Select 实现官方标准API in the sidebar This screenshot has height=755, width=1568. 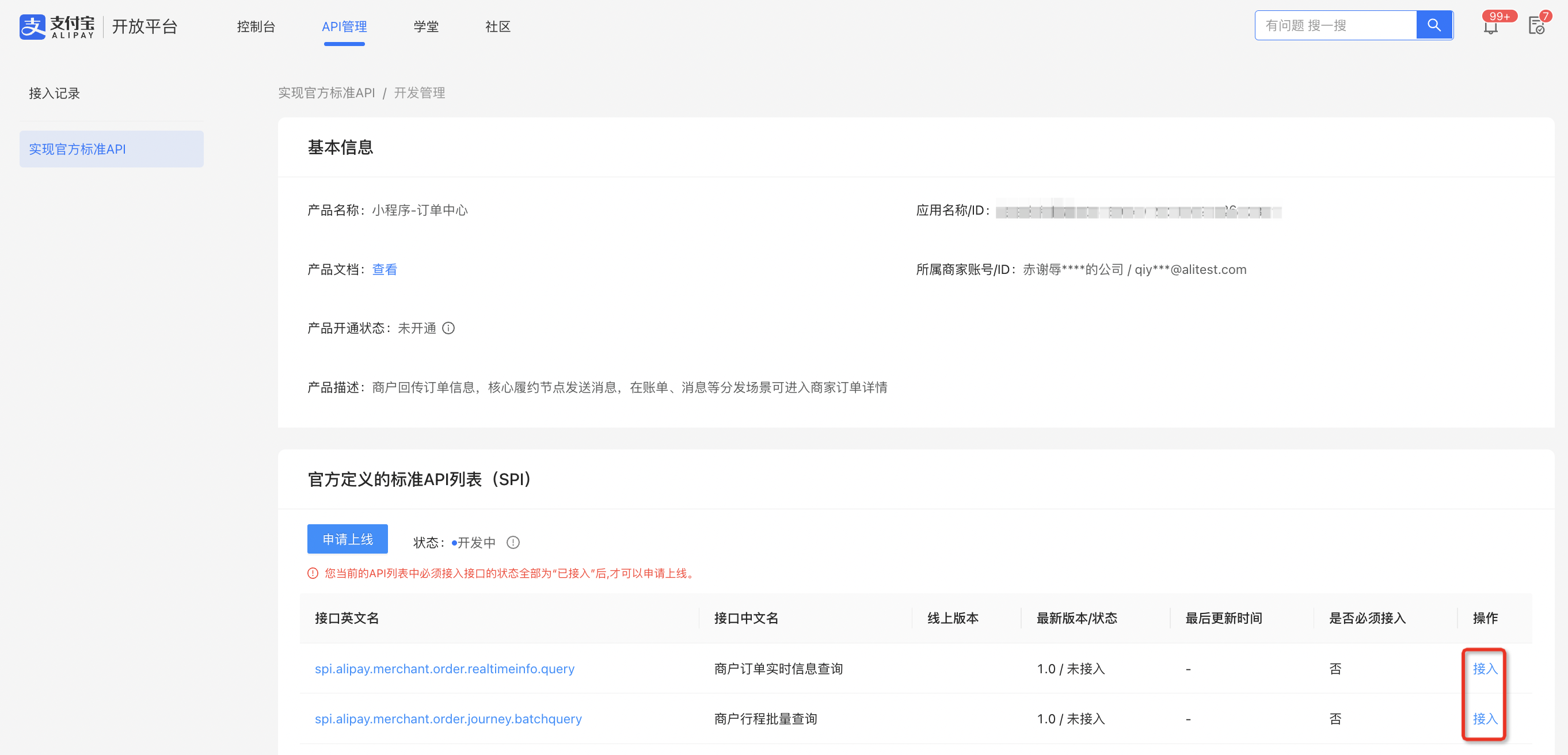pos(112,149)
